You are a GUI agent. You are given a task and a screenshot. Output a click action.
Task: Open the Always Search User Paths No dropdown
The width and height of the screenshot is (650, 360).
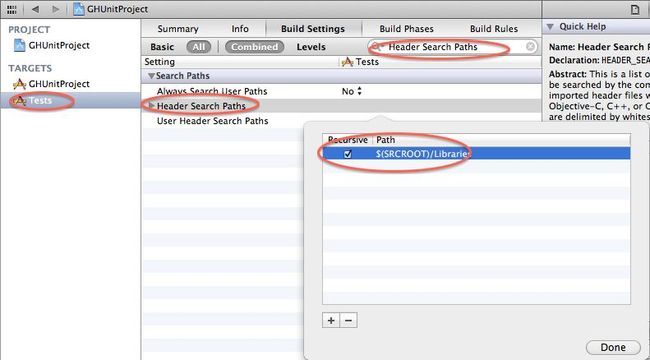point(352,91)
